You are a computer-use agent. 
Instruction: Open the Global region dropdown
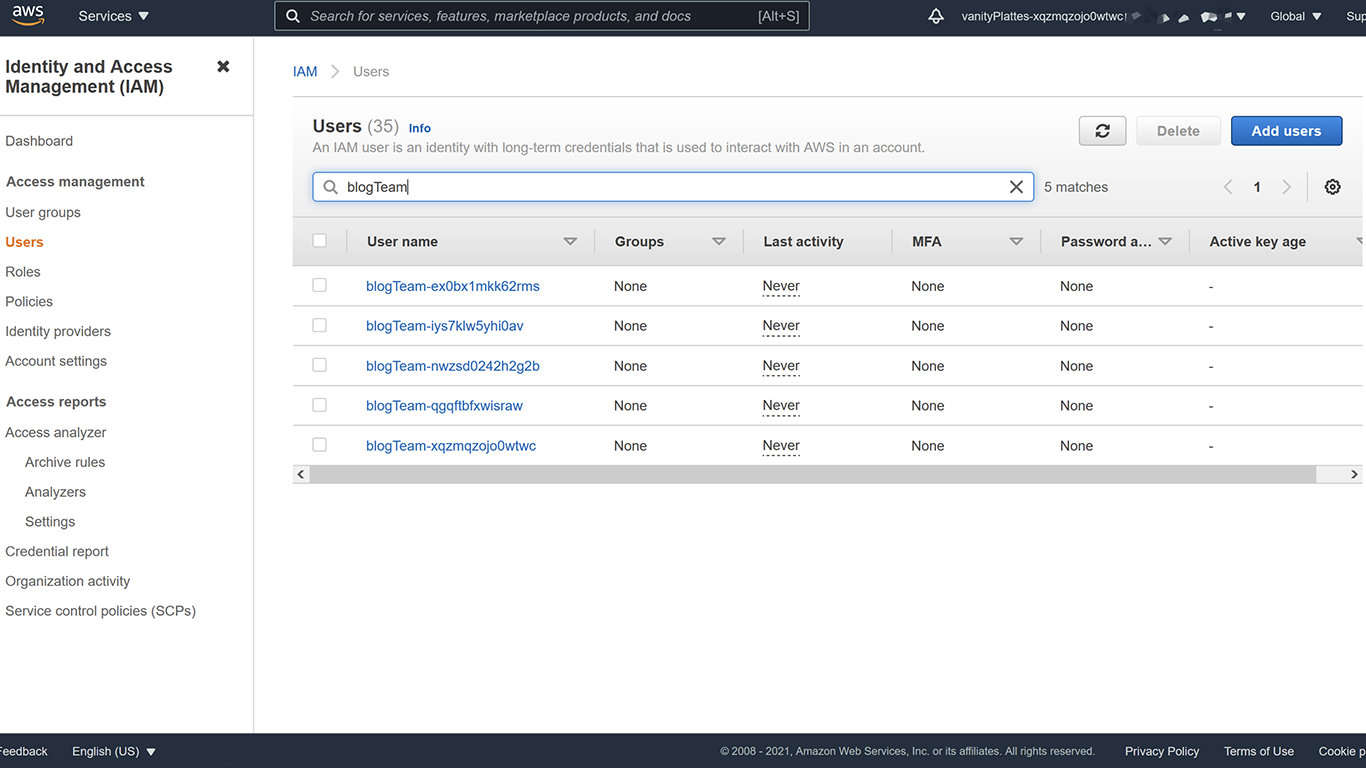(1296, 16)
